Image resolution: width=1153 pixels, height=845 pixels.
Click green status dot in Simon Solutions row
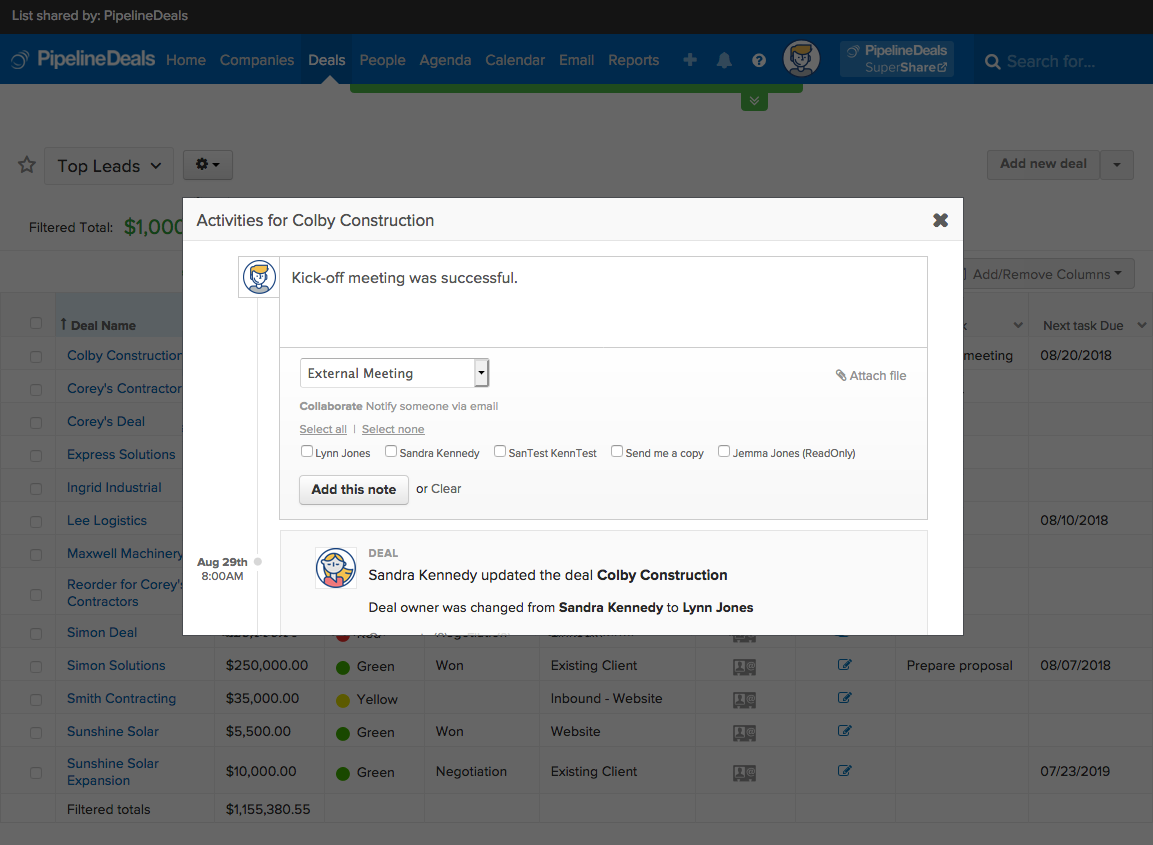[343, 668]
